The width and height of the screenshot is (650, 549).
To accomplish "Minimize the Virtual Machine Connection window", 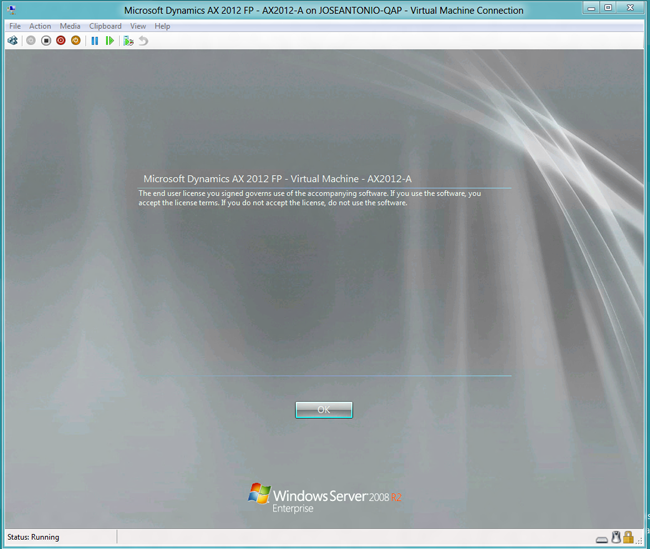I will [x=592, y=8].
